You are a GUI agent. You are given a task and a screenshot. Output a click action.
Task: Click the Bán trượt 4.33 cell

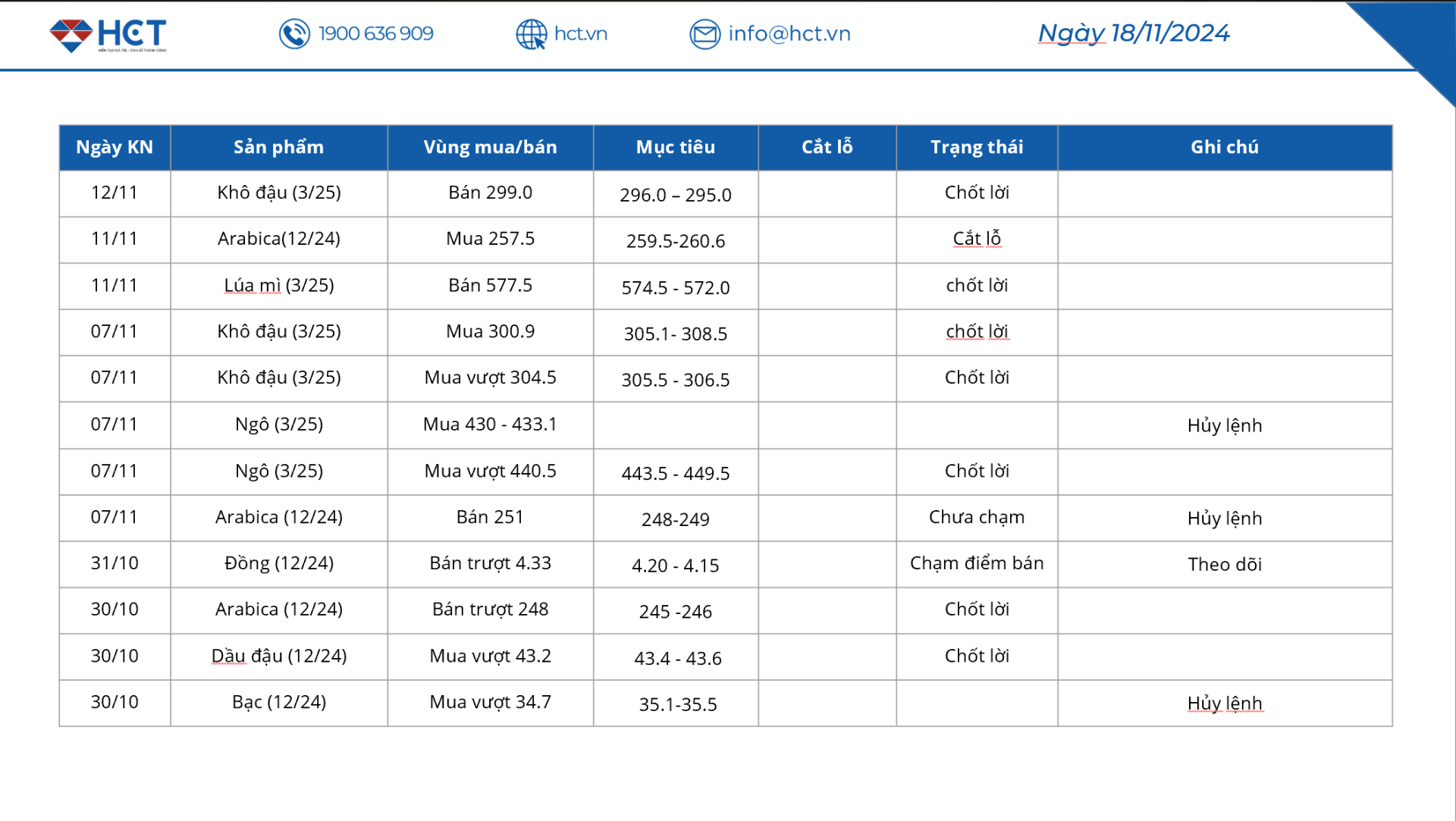pos(490,563)
